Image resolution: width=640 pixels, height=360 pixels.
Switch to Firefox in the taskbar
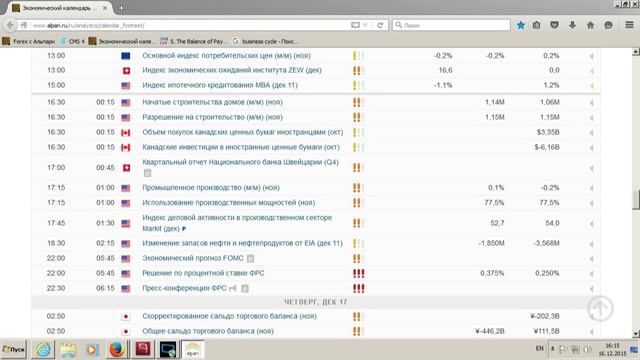pos(117,349)
